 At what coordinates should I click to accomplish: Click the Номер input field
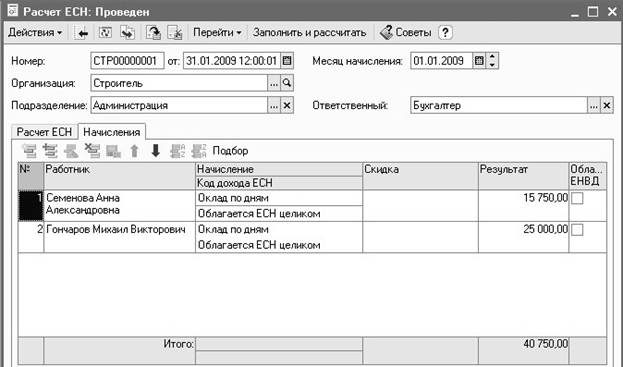127,61
